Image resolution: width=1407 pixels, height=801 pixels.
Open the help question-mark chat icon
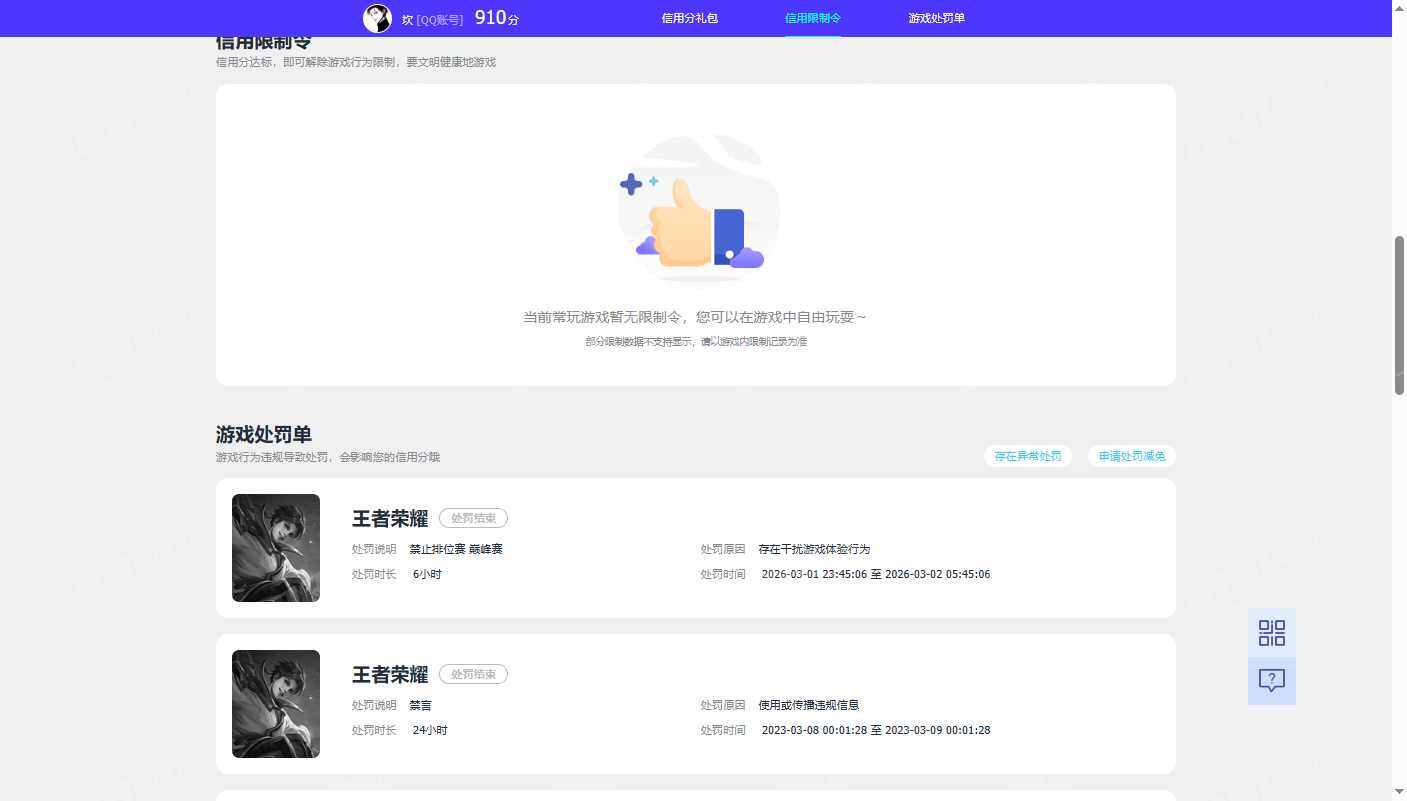1272,681
